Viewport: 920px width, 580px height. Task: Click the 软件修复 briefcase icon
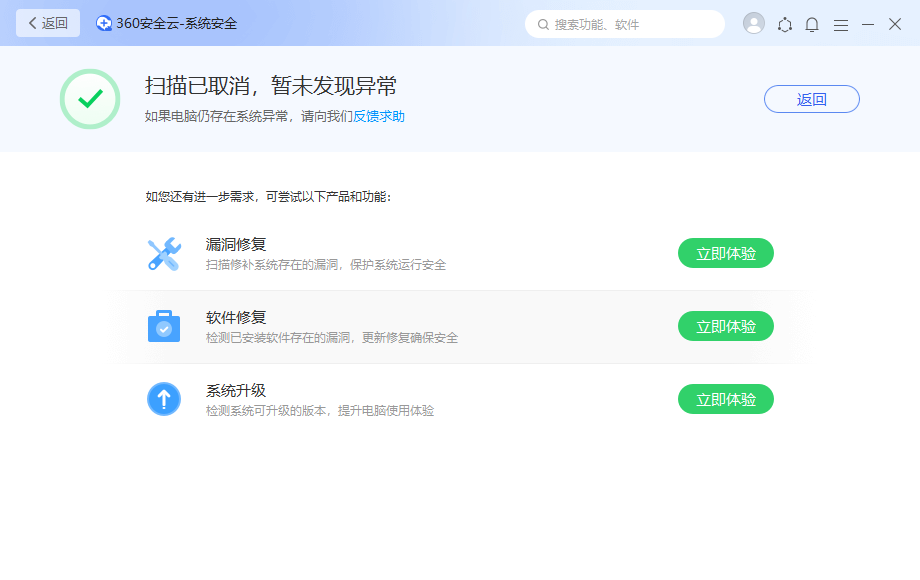coord(164,326)
